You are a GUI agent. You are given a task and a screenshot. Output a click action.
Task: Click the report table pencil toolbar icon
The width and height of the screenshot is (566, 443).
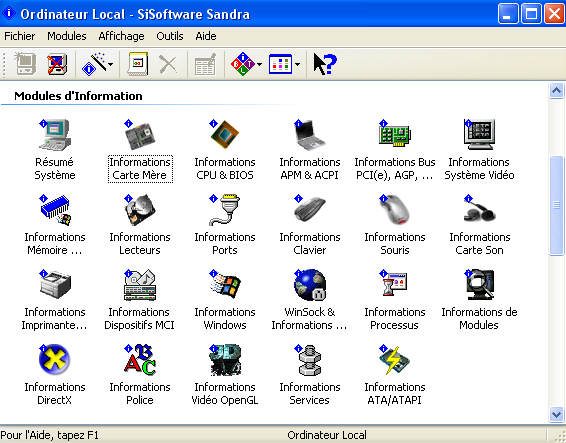[x=205, y=64]
